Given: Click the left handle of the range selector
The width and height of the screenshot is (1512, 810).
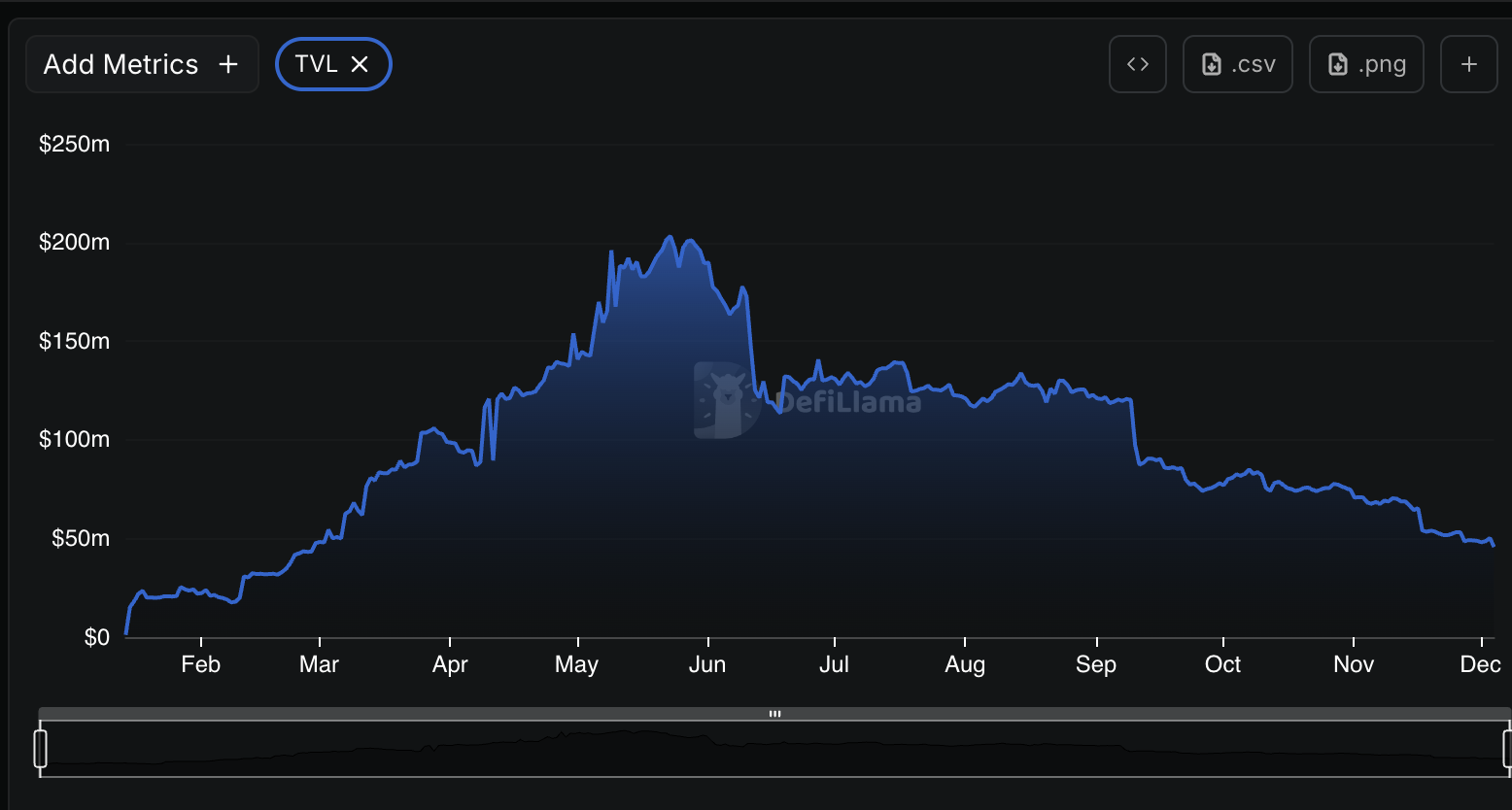Looking at the screenshot, I should coord(40,748).
